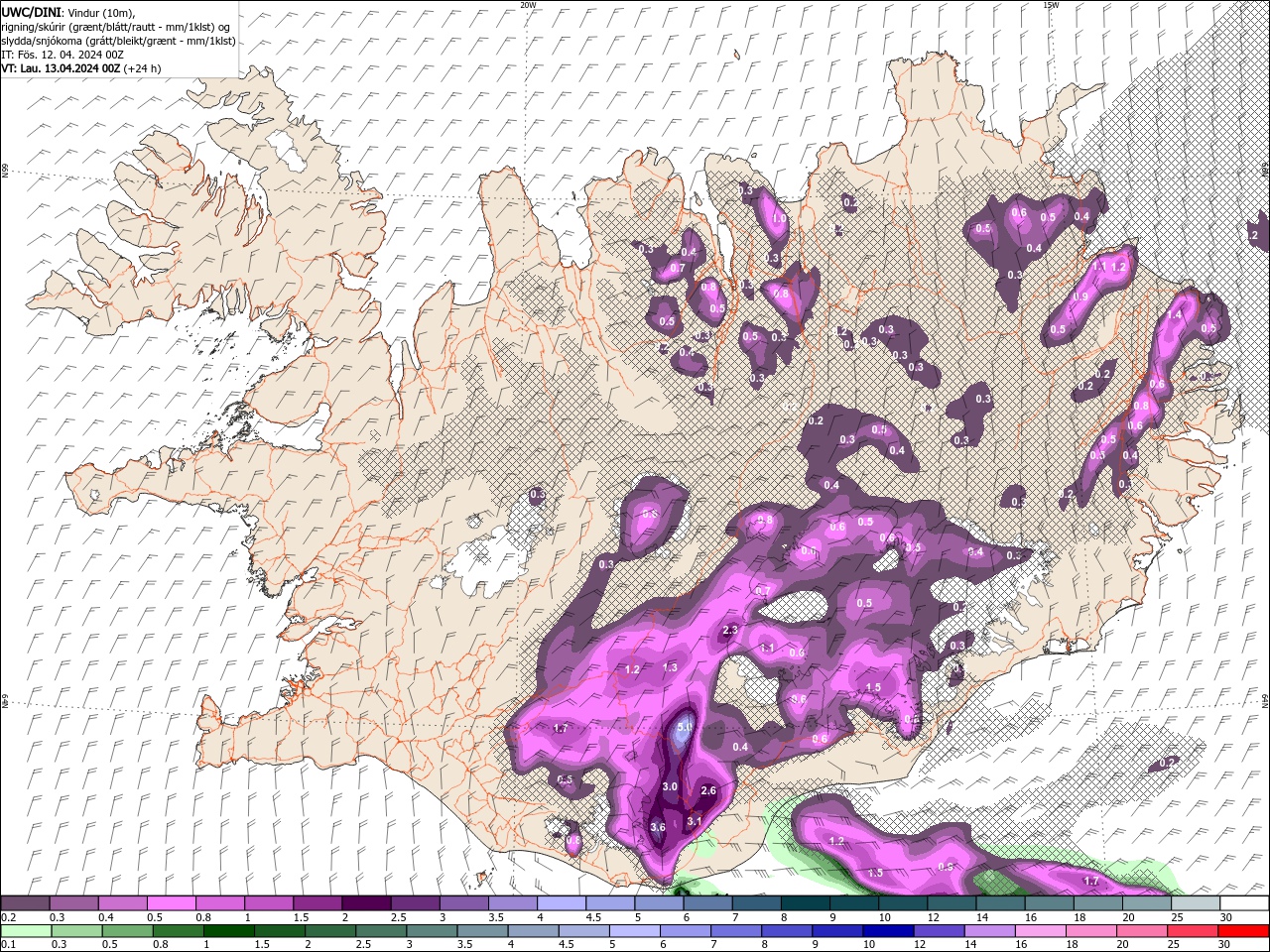Click the 5.0 peak precipitation value
Image resolution: width=1270 pixels, height=952 pixels.
pyautogui.click(x=685, y=728)
